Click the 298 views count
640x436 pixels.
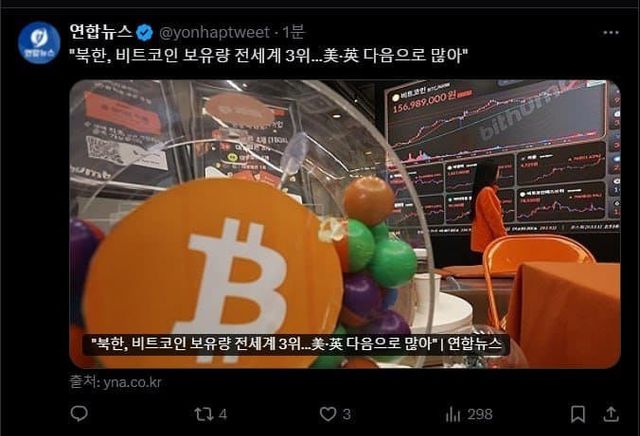tap(480, 415)
